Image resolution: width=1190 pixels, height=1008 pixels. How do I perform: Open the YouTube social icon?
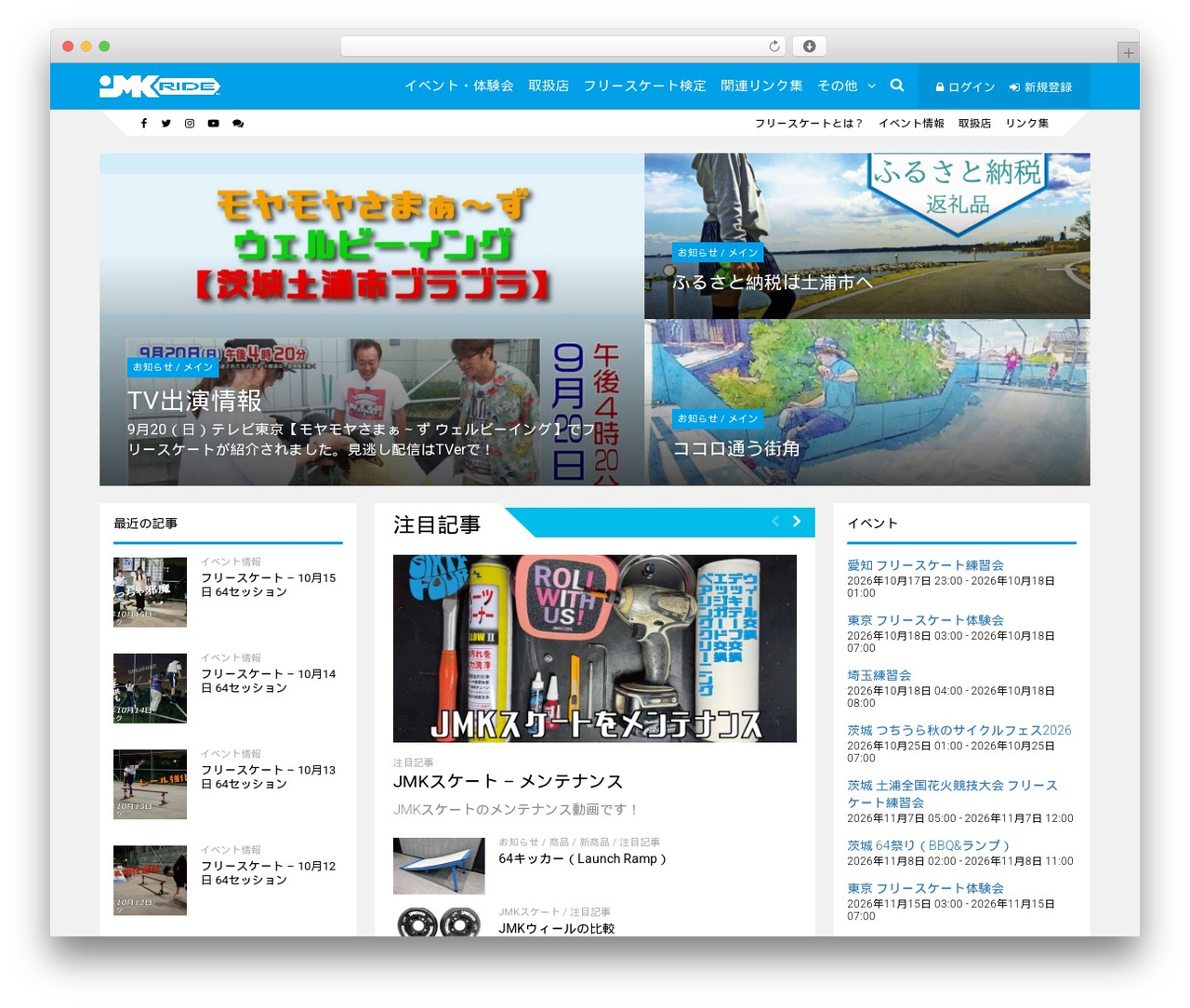coord(214,123)
